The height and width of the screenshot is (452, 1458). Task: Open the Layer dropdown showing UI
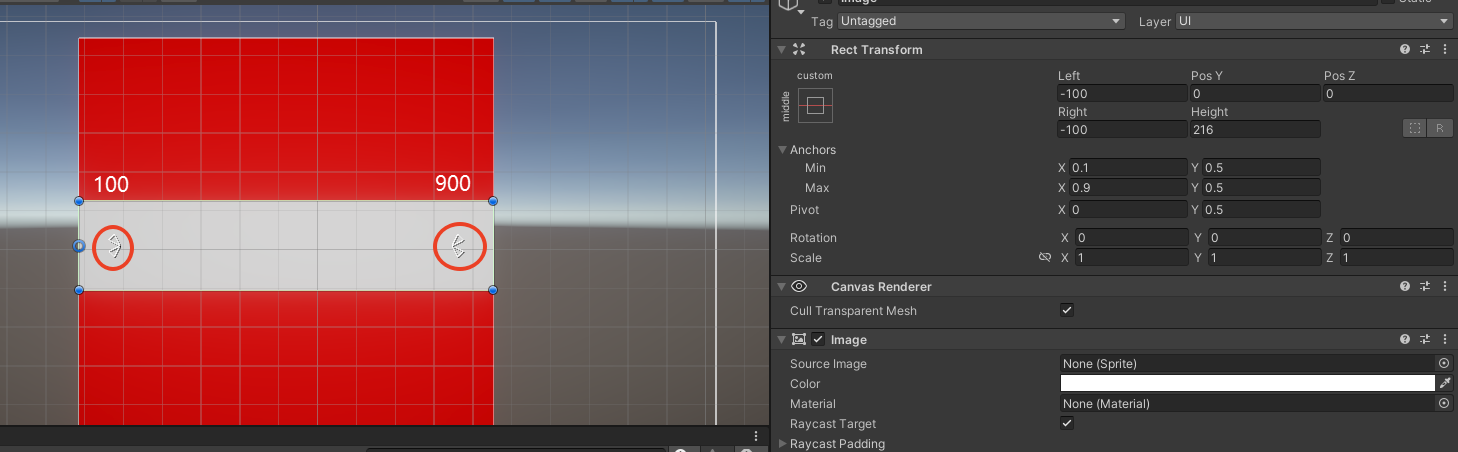pyautogui.click(x=1314, y=21)
